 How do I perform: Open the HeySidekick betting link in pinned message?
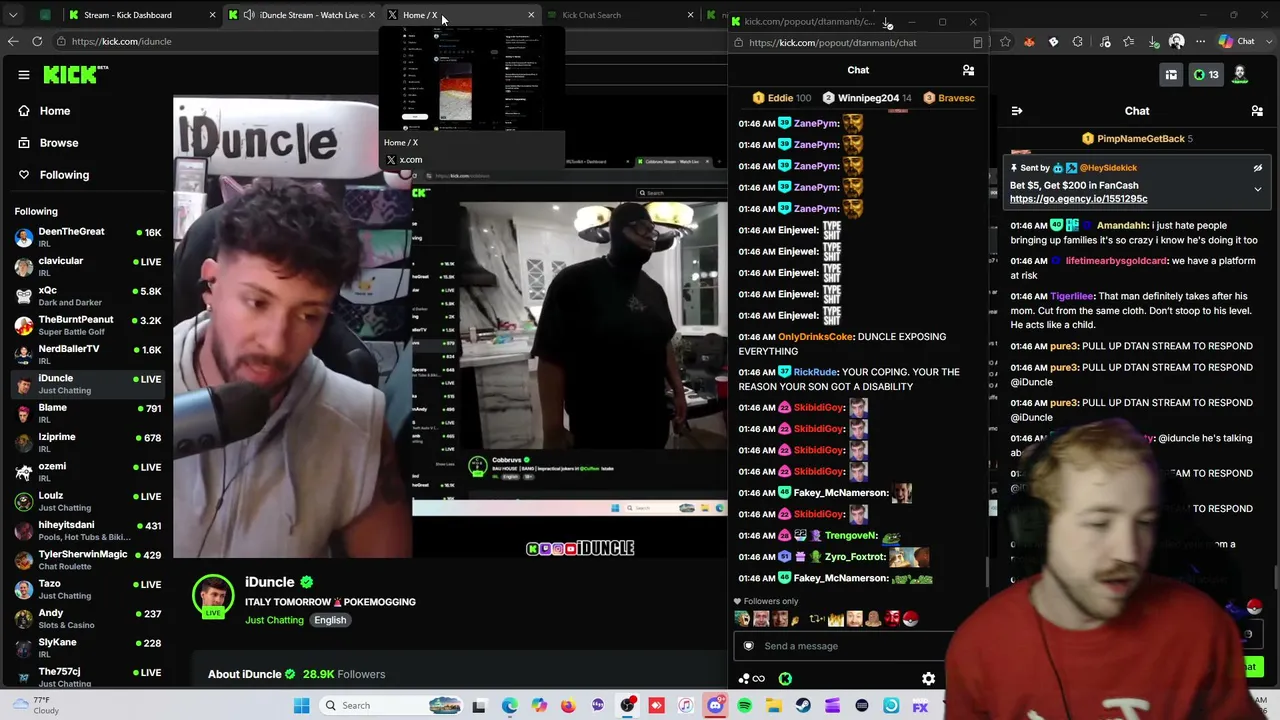point(1078,199)
